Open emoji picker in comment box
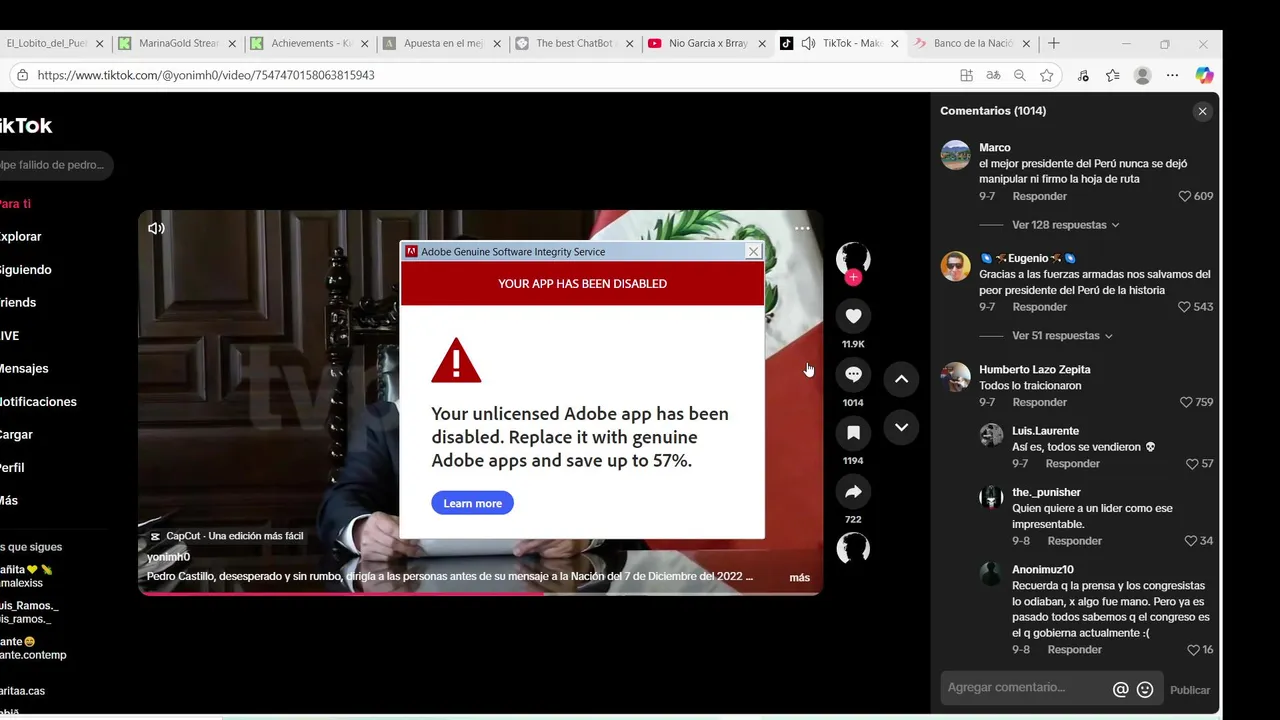 pyautogui.click(x=1145, y=689)
